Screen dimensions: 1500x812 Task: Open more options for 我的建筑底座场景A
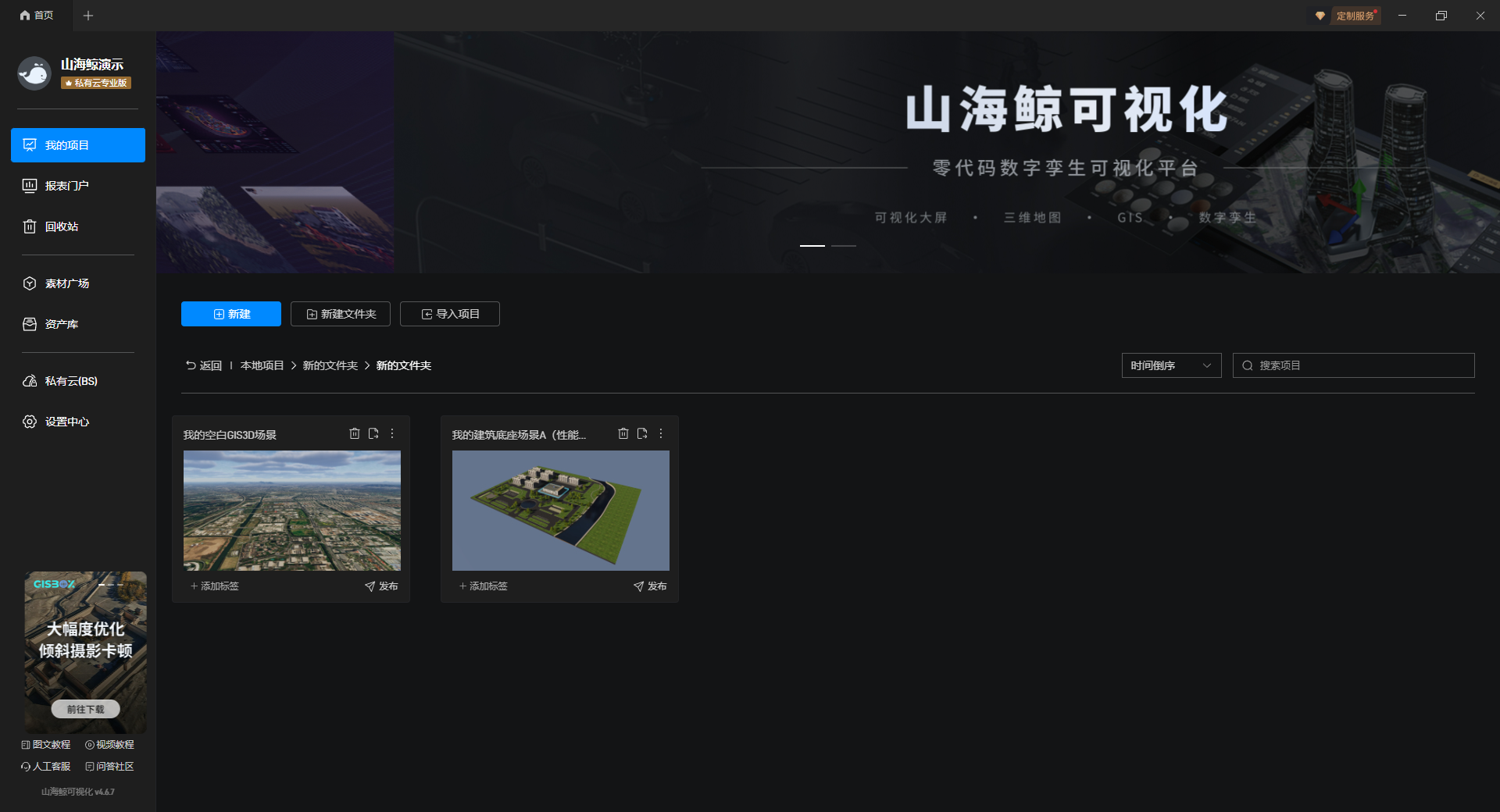tap(661, 433)
